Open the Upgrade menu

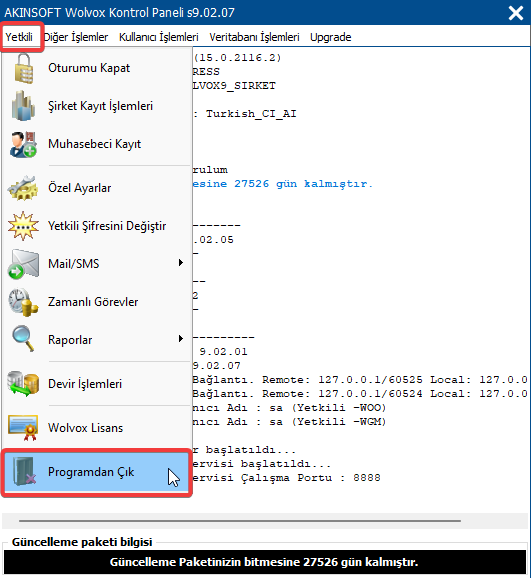[x=330, y=37]
